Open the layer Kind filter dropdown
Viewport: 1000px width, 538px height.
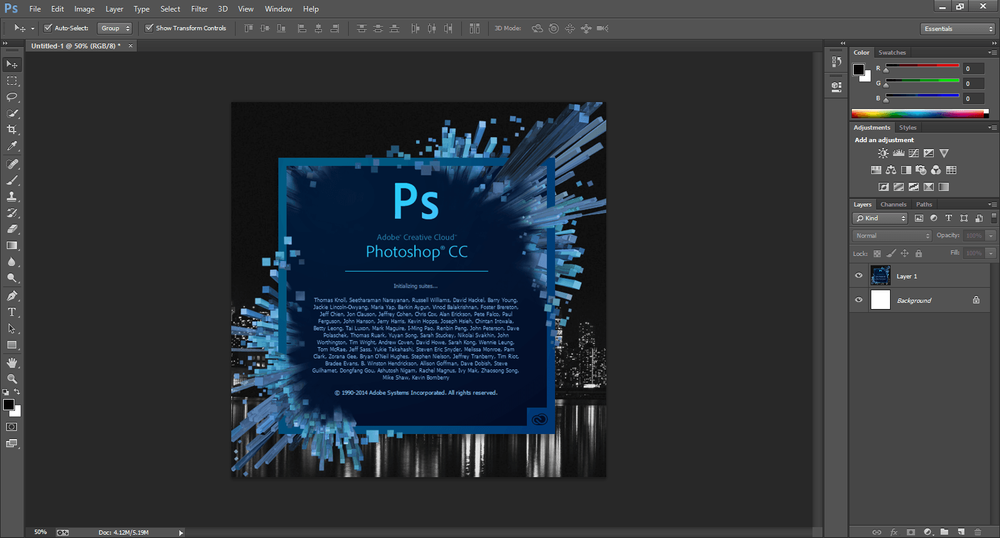pyautogui.click(x=879, y=218)
